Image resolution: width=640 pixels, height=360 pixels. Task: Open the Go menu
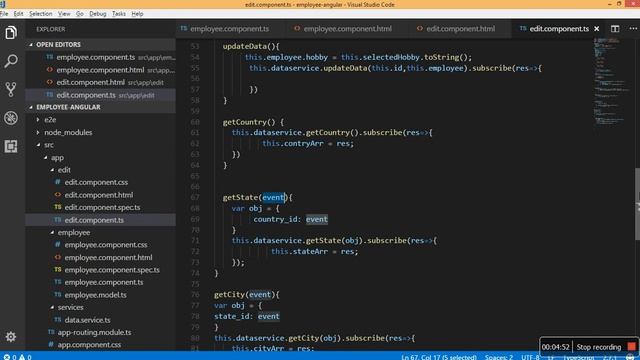(x=80, y=14)
